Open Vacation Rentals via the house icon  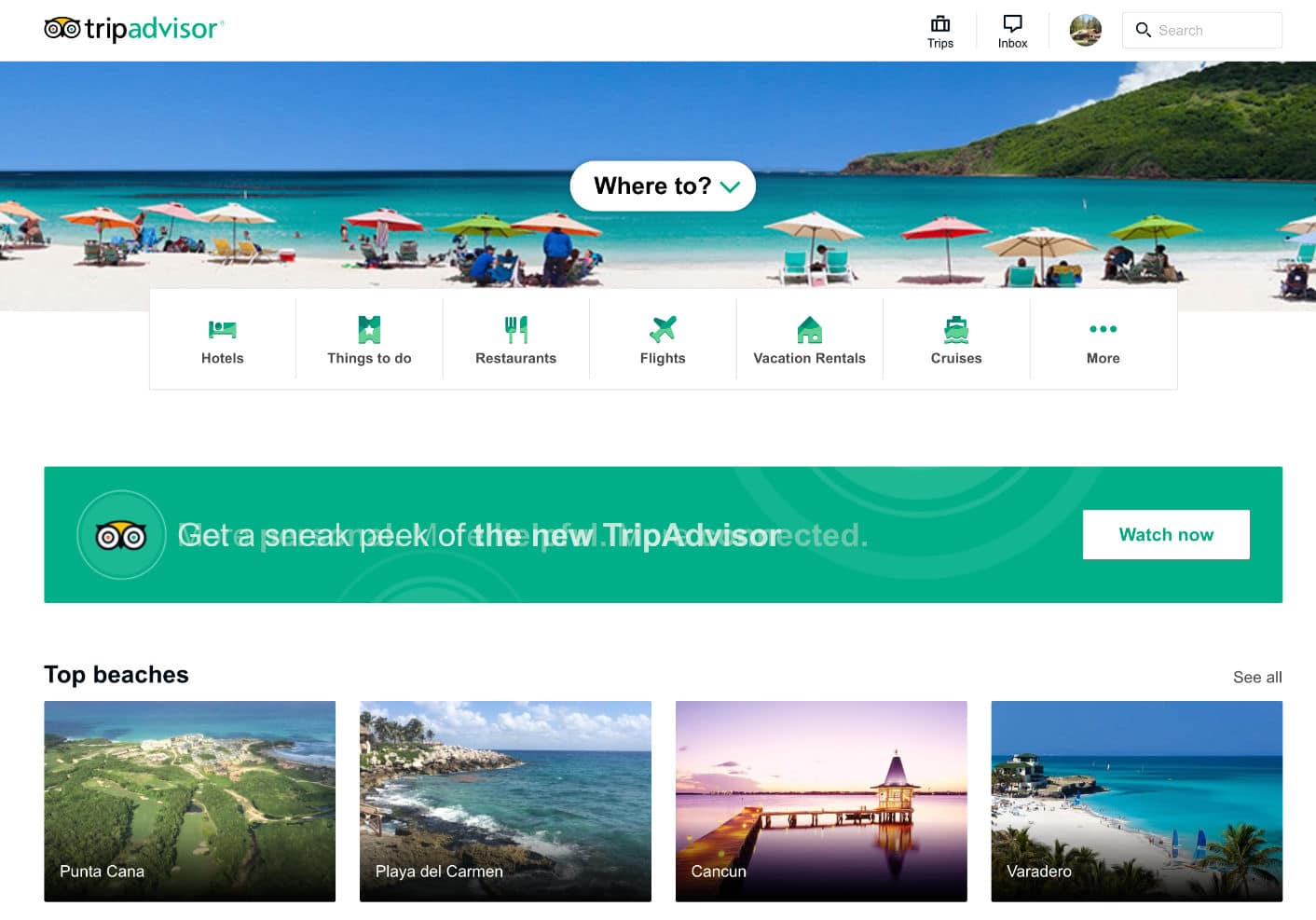pos(809,328)
